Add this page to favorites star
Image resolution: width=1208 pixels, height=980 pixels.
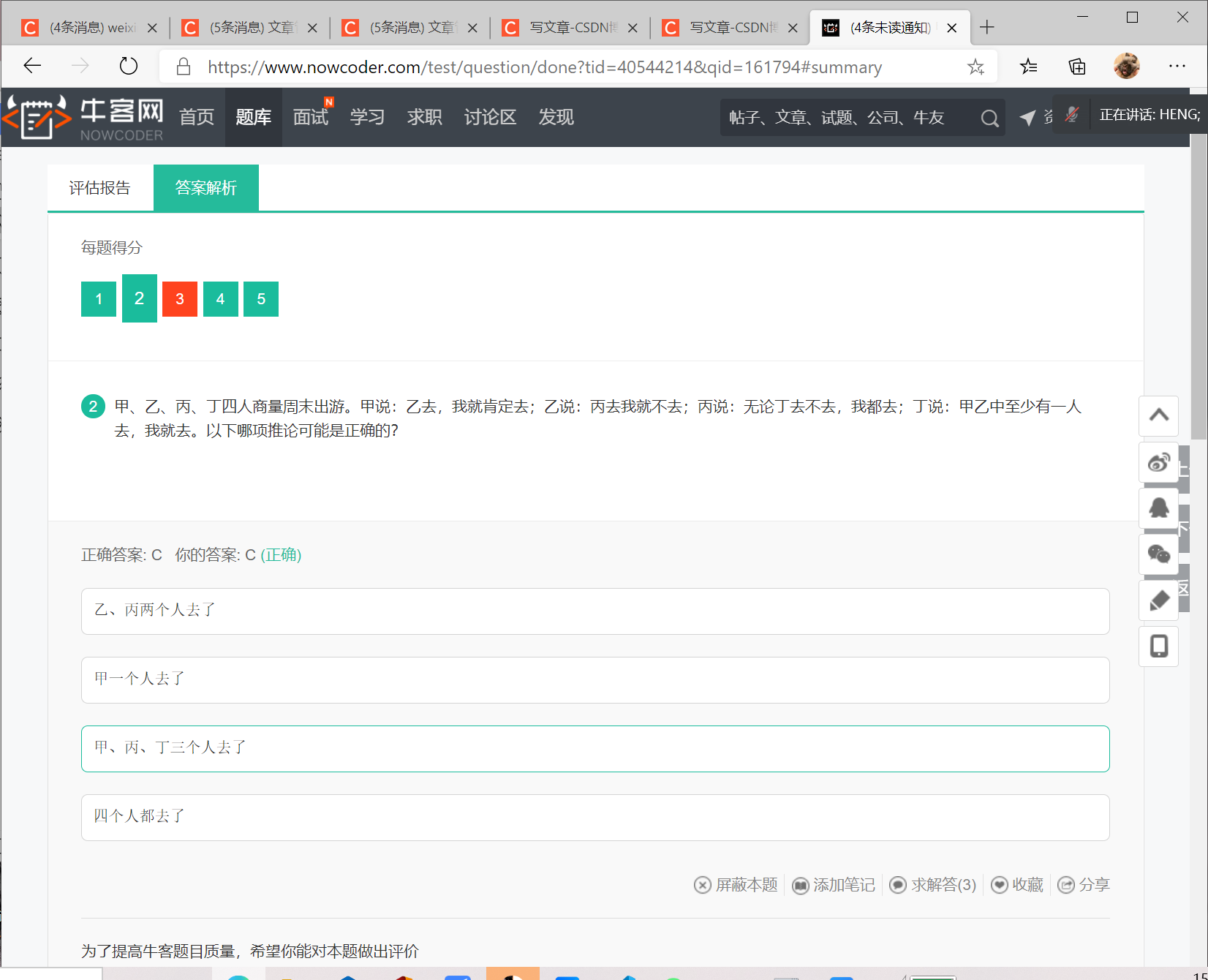975,67
